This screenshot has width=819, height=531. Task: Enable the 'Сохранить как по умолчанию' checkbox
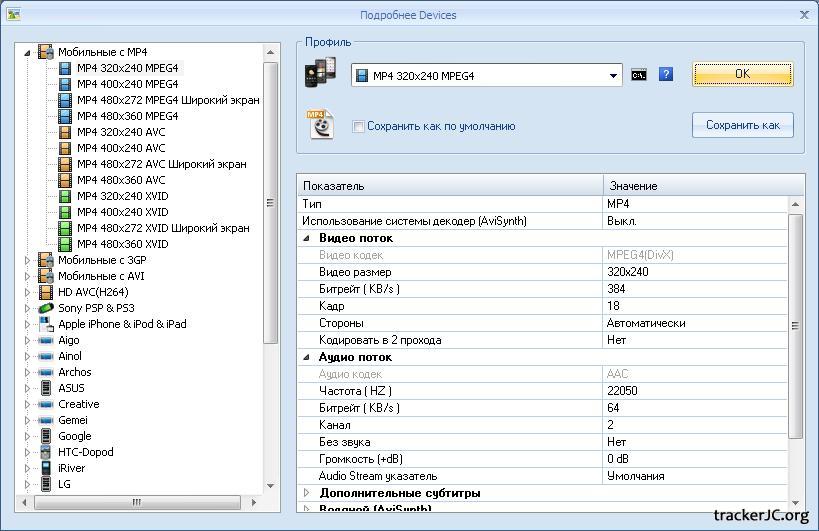[358, 127]
